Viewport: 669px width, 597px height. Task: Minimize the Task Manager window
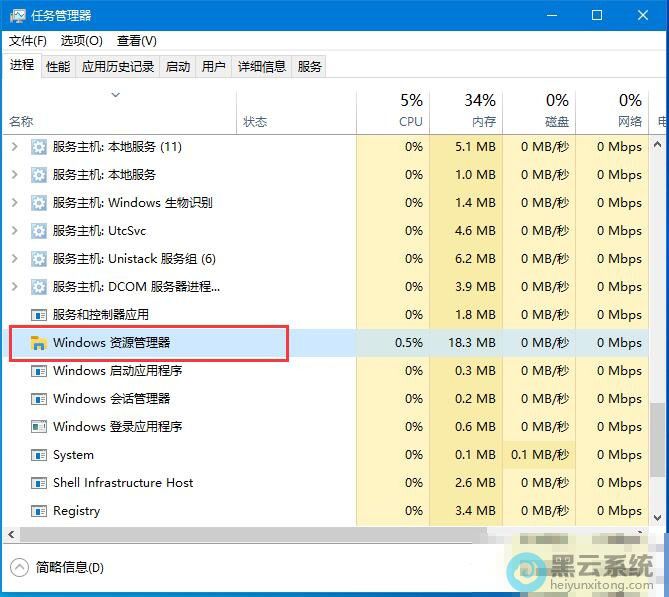pos(552,15)
